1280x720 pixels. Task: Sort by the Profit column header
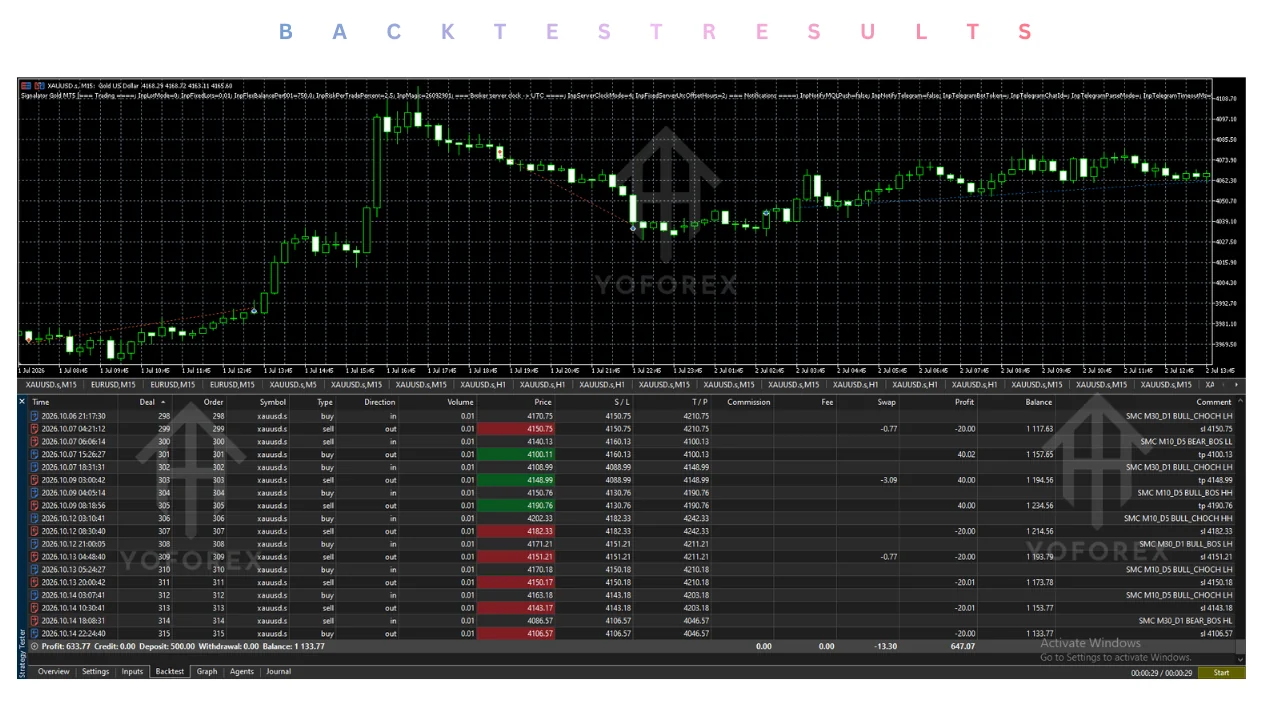pyautogui.click(x=964, y=402)
